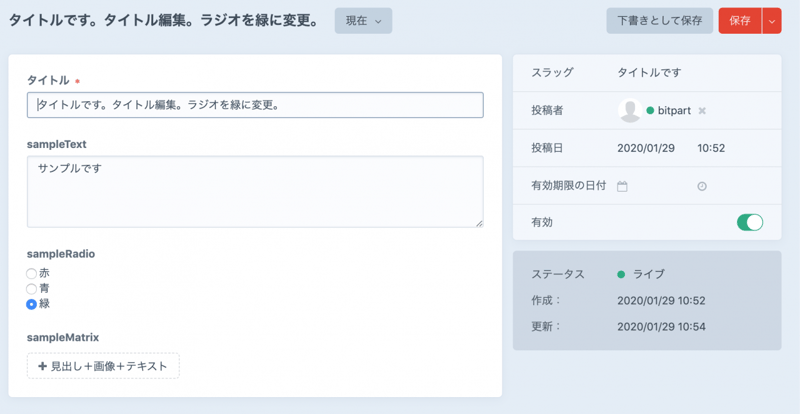Click the author avatar image
The width and height of the screenshot is (800, 414).
[630, 110]
